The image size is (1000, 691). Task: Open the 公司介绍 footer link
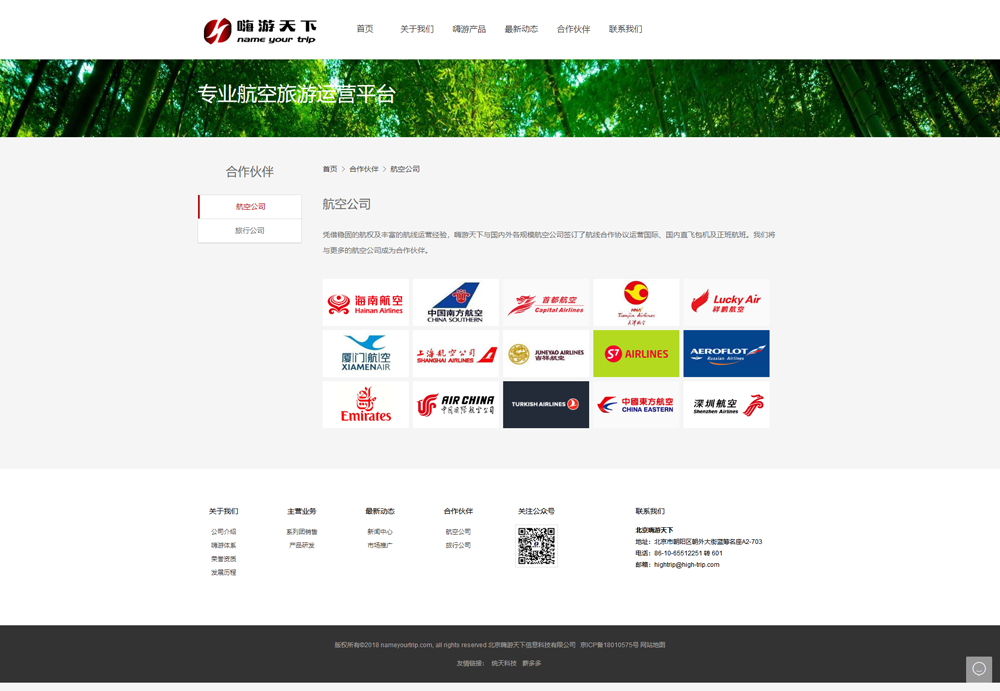click(224, 532)
